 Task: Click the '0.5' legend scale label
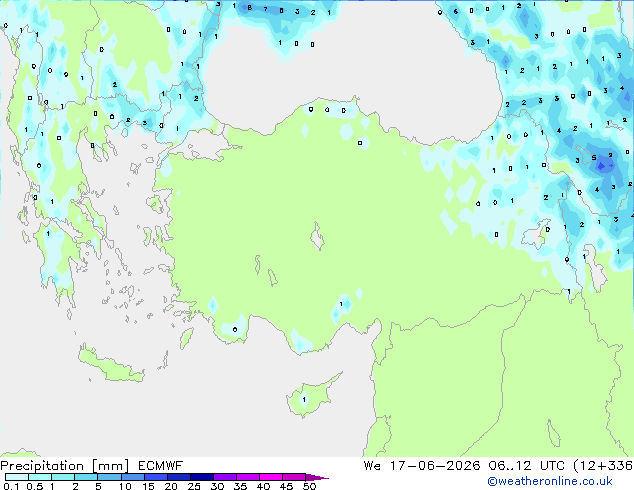[35, 486]
